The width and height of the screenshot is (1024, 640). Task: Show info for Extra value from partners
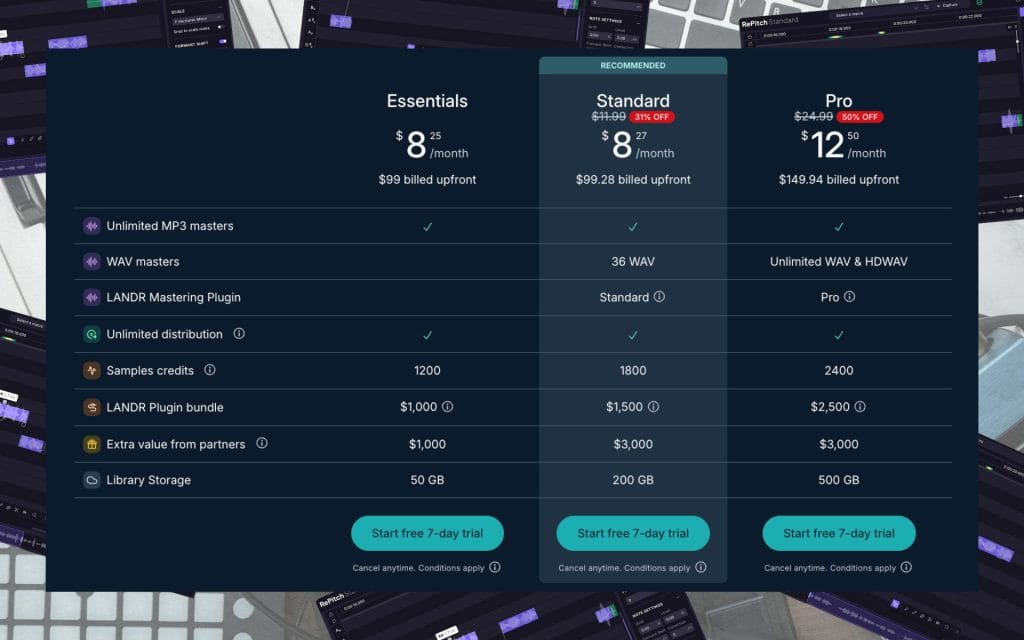[x=262, y=443]
